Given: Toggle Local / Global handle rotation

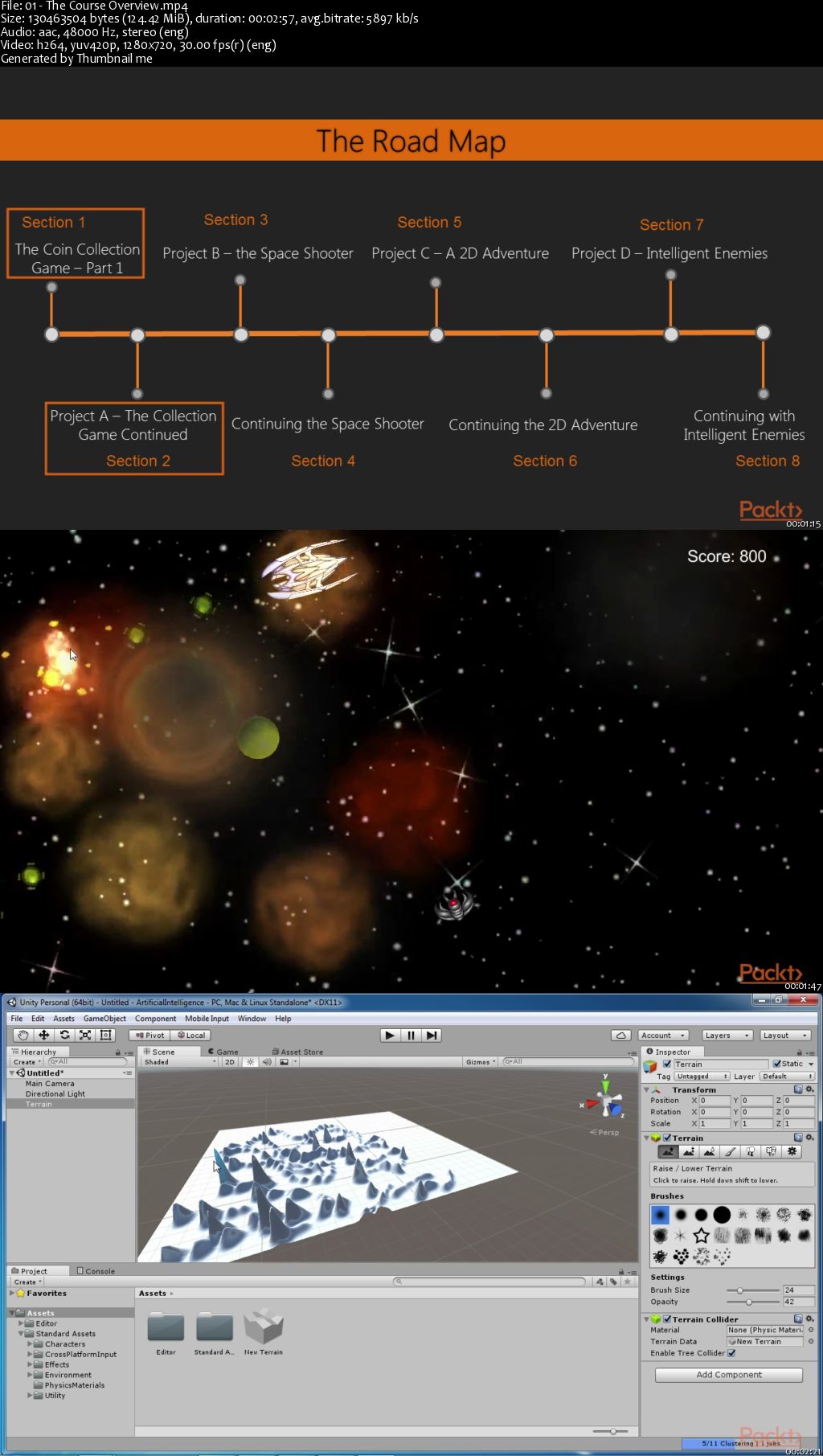Looking at the screenshot, I should (190, 1035).
